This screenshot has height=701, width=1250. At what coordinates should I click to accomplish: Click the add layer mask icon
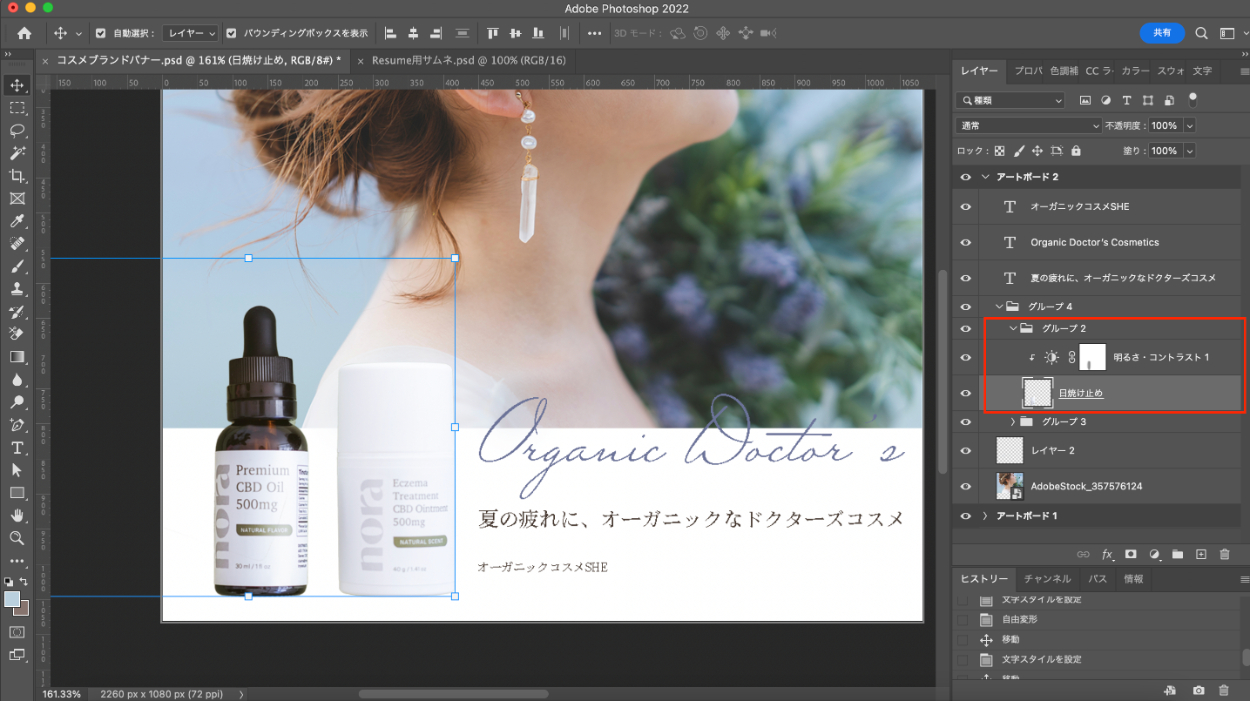[x=1130, y=554]
